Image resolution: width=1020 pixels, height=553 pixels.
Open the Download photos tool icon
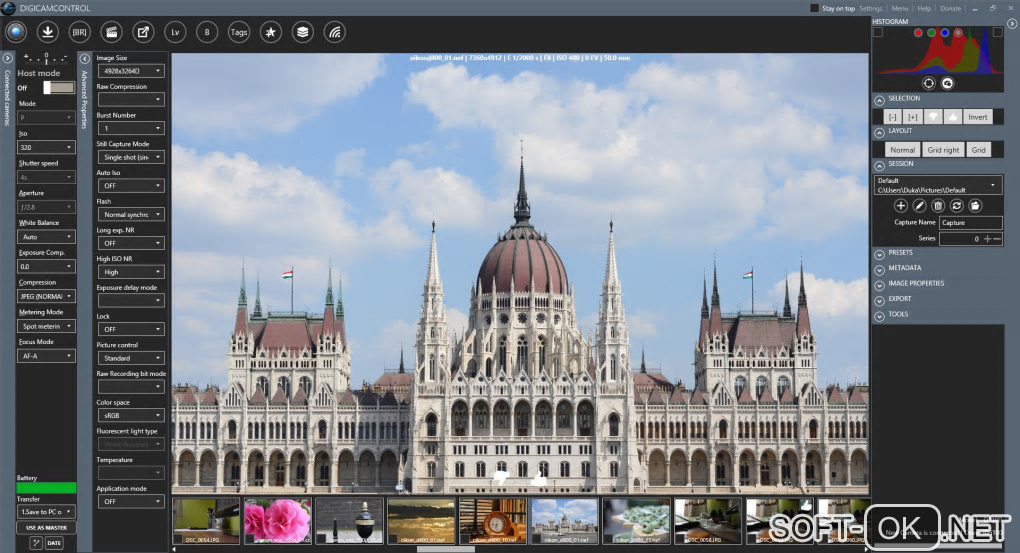pyautogui.click(x=47, y=32)
